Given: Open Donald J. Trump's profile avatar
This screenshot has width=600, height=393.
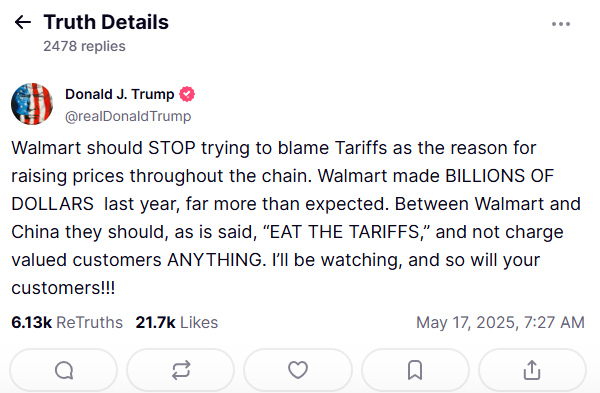Looking at the screenshot, I should click(32, 104).
